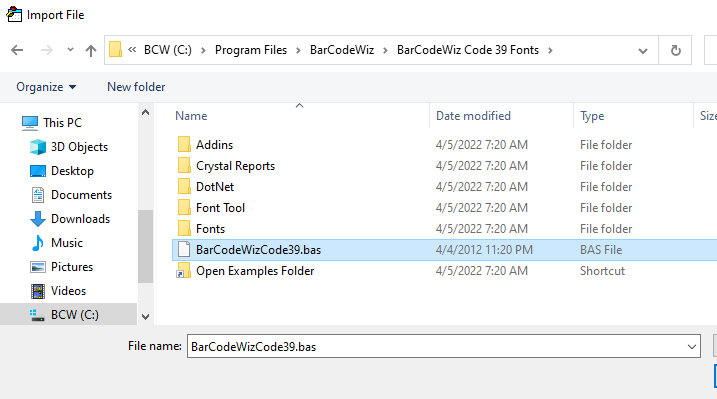The width and height of the screenshot is (717, 399).
Task: Click the Crystal Reports folder icon
Action: (x=184, y=165)
